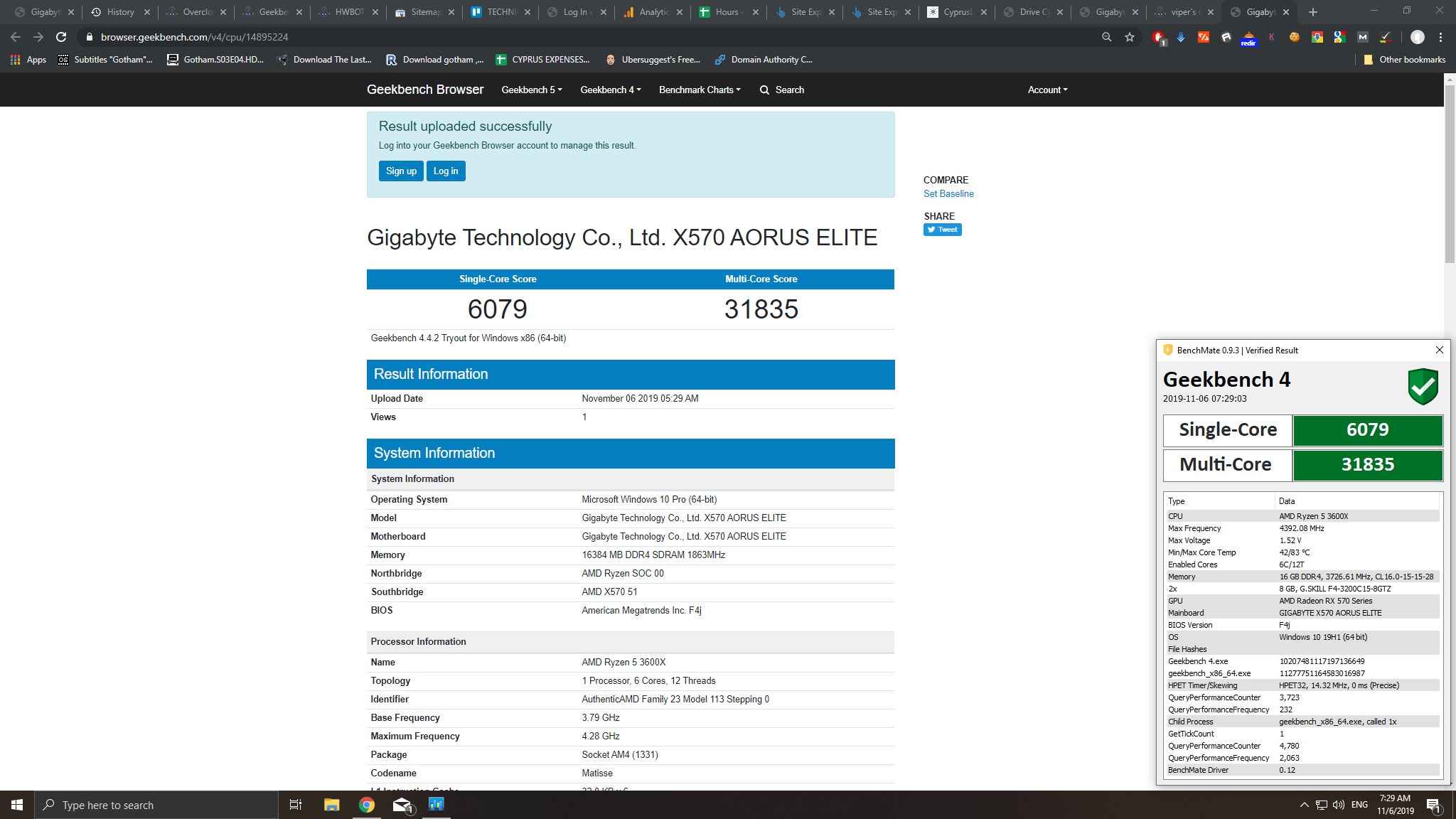
Task: Click the taskbar clock showing 7:29 AM
Action: pyautogui.click(x=1395, y=805)
